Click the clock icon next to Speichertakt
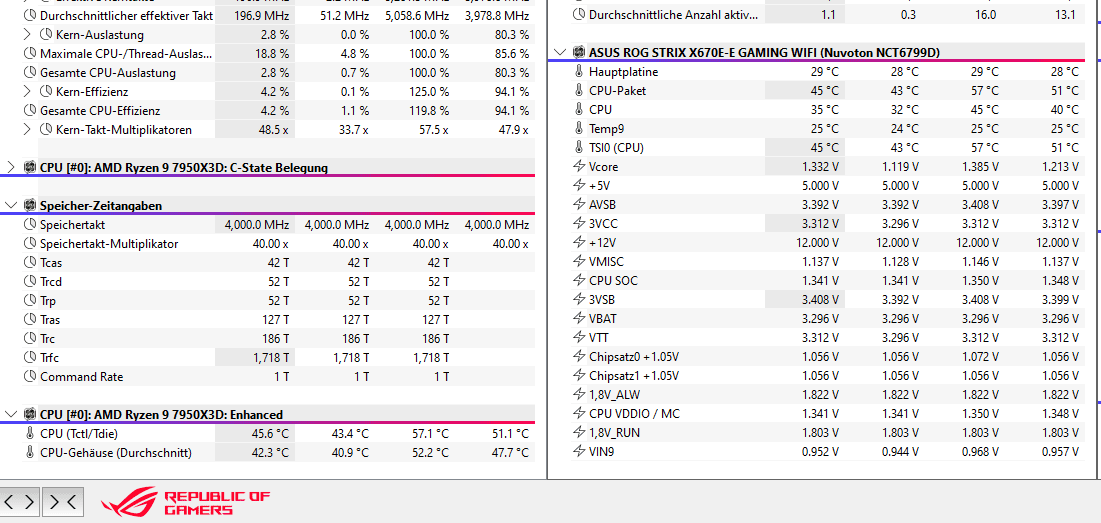 tap(29, 225)
